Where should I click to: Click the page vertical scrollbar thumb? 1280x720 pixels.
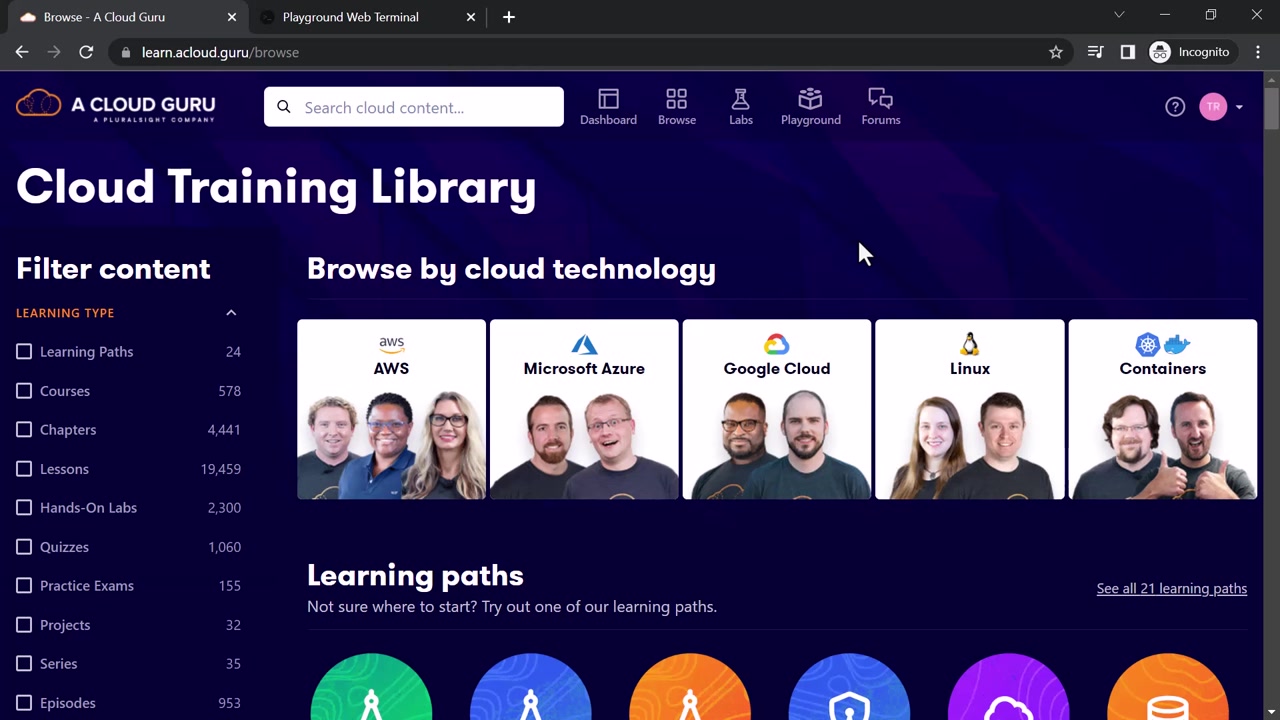(x=1271, y=109)
